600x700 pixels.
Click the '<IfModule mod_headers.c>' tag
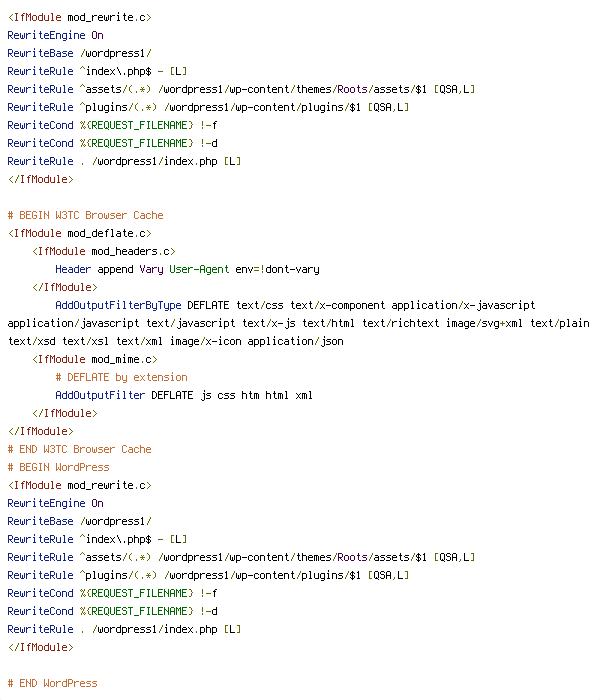point(104,251)
